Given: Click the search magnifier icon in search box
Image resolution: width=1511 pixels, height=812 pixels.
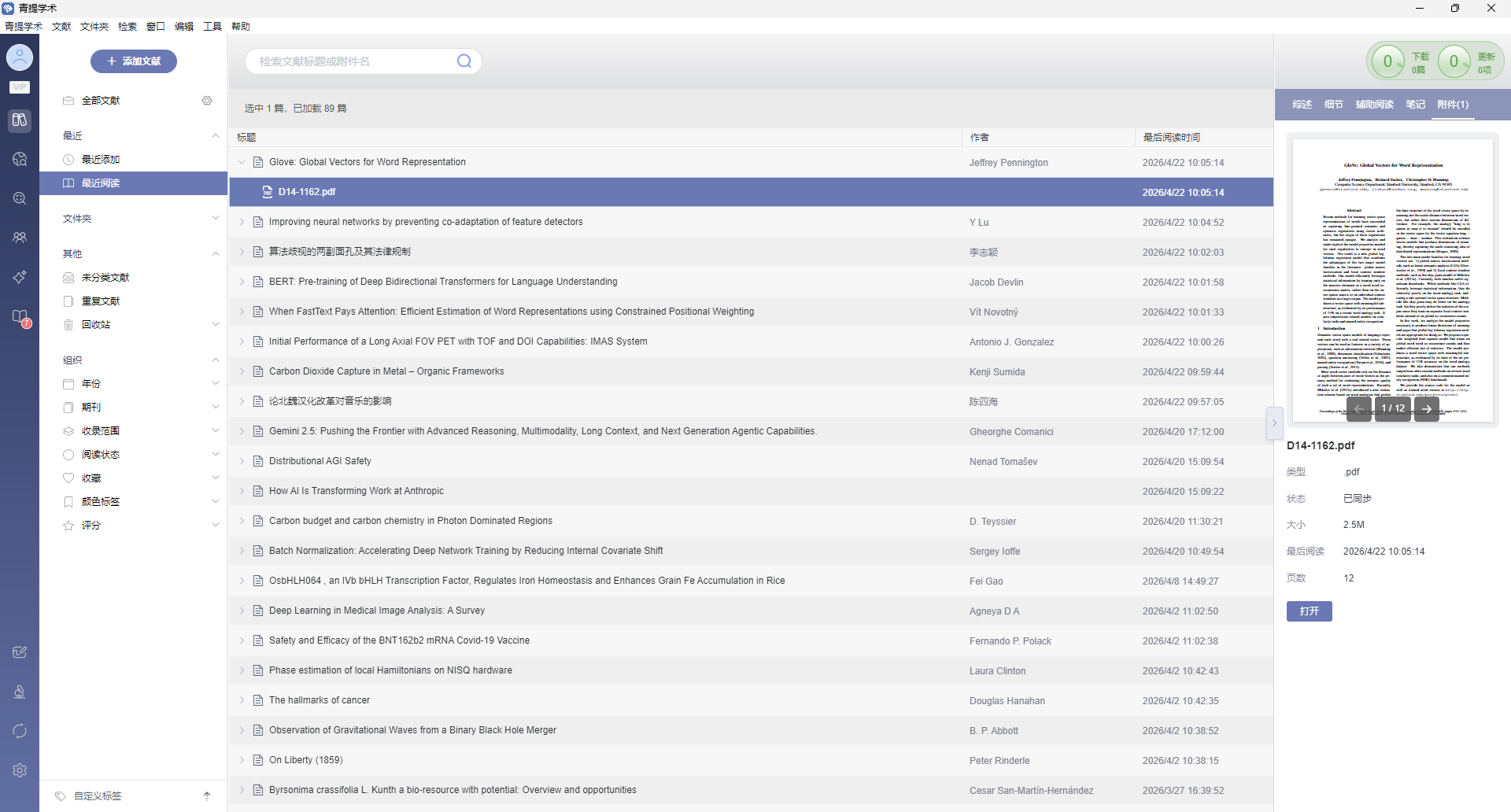Looking at the screenshot, I should coord(464,61).
